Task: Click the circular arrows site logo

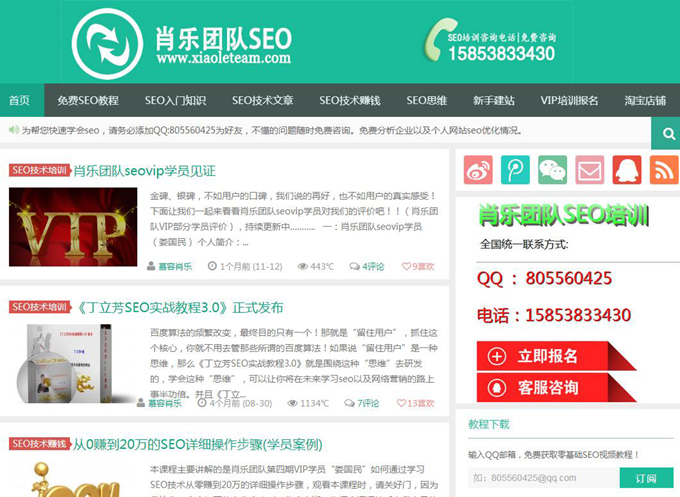Action: tap(107, 44)
